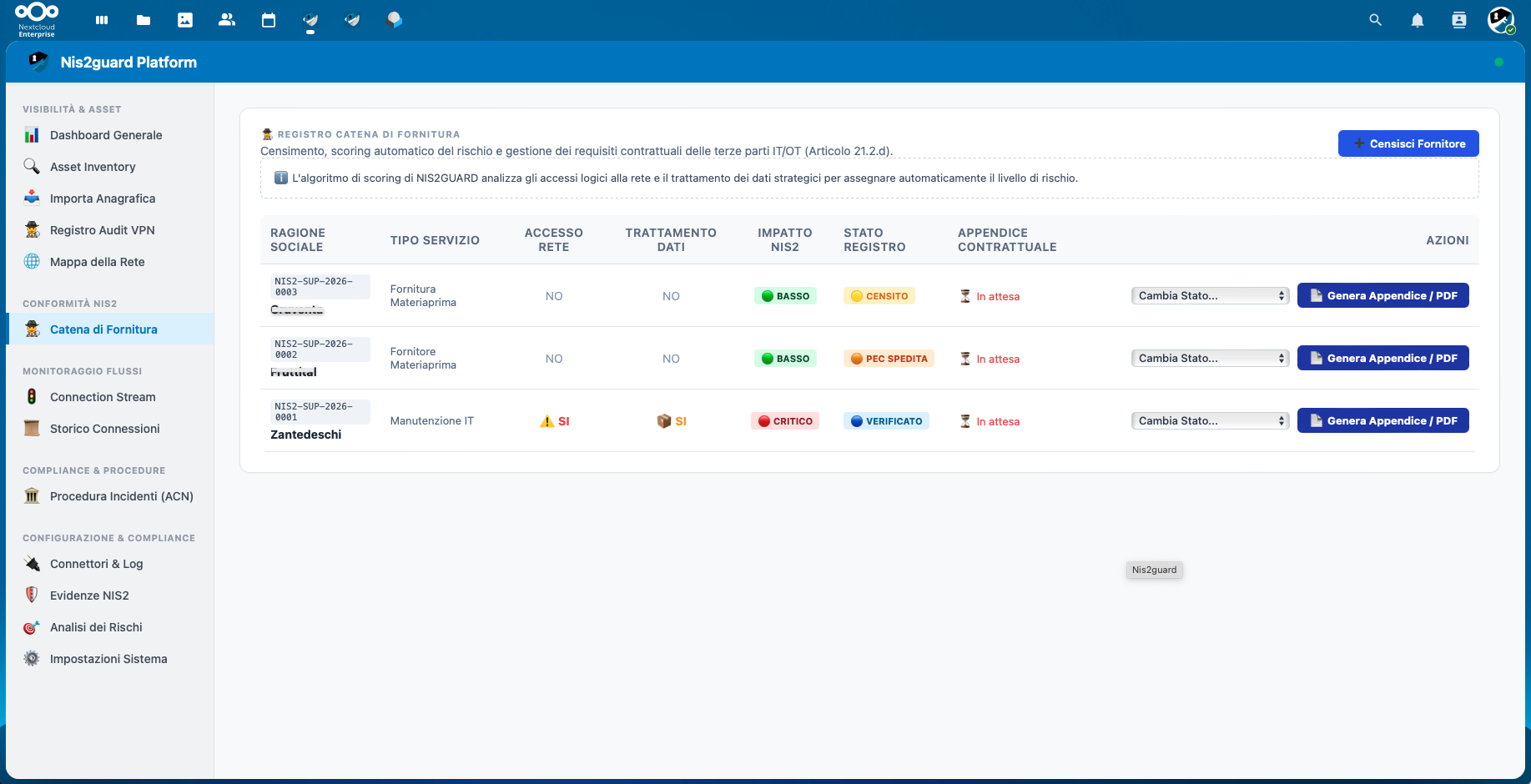Open the second Nis2guard shield icon

352,20
